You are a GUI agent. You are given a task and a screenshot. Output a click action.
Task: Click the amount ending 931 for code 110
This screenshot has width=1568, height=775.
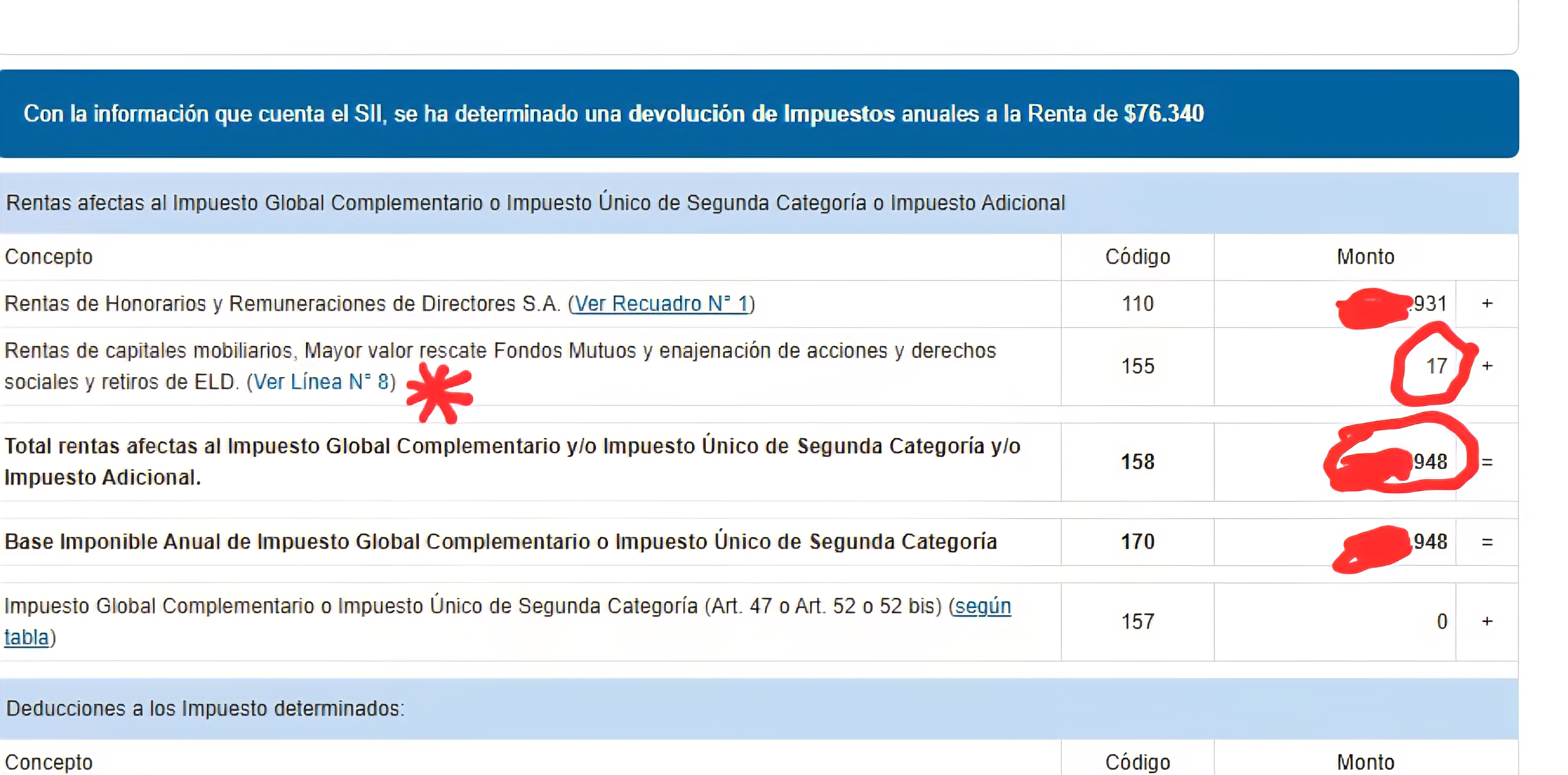1428,304
